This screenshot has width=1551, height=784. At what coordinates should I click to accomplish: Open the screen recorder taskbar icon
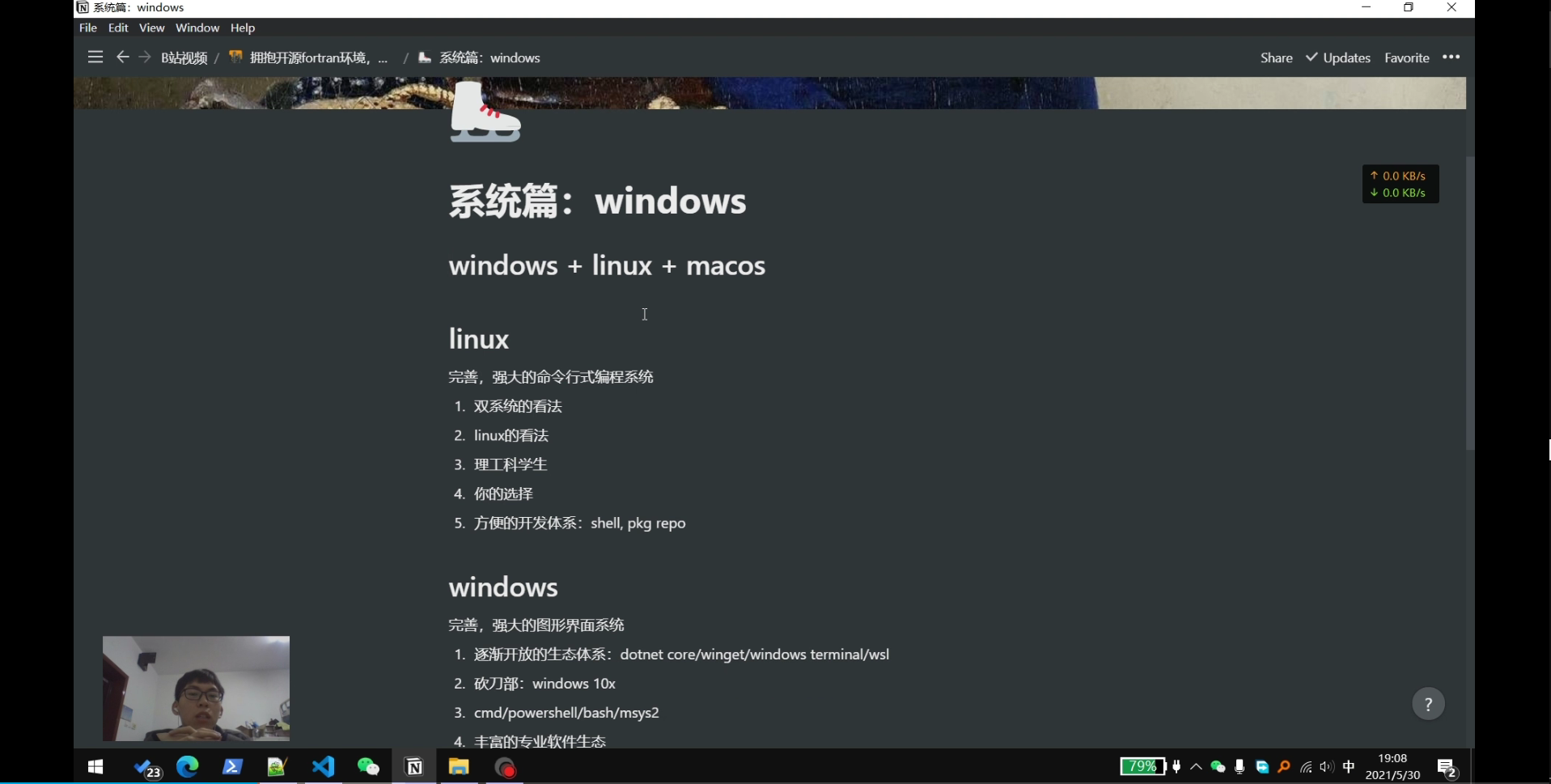(x=506, y=768)
